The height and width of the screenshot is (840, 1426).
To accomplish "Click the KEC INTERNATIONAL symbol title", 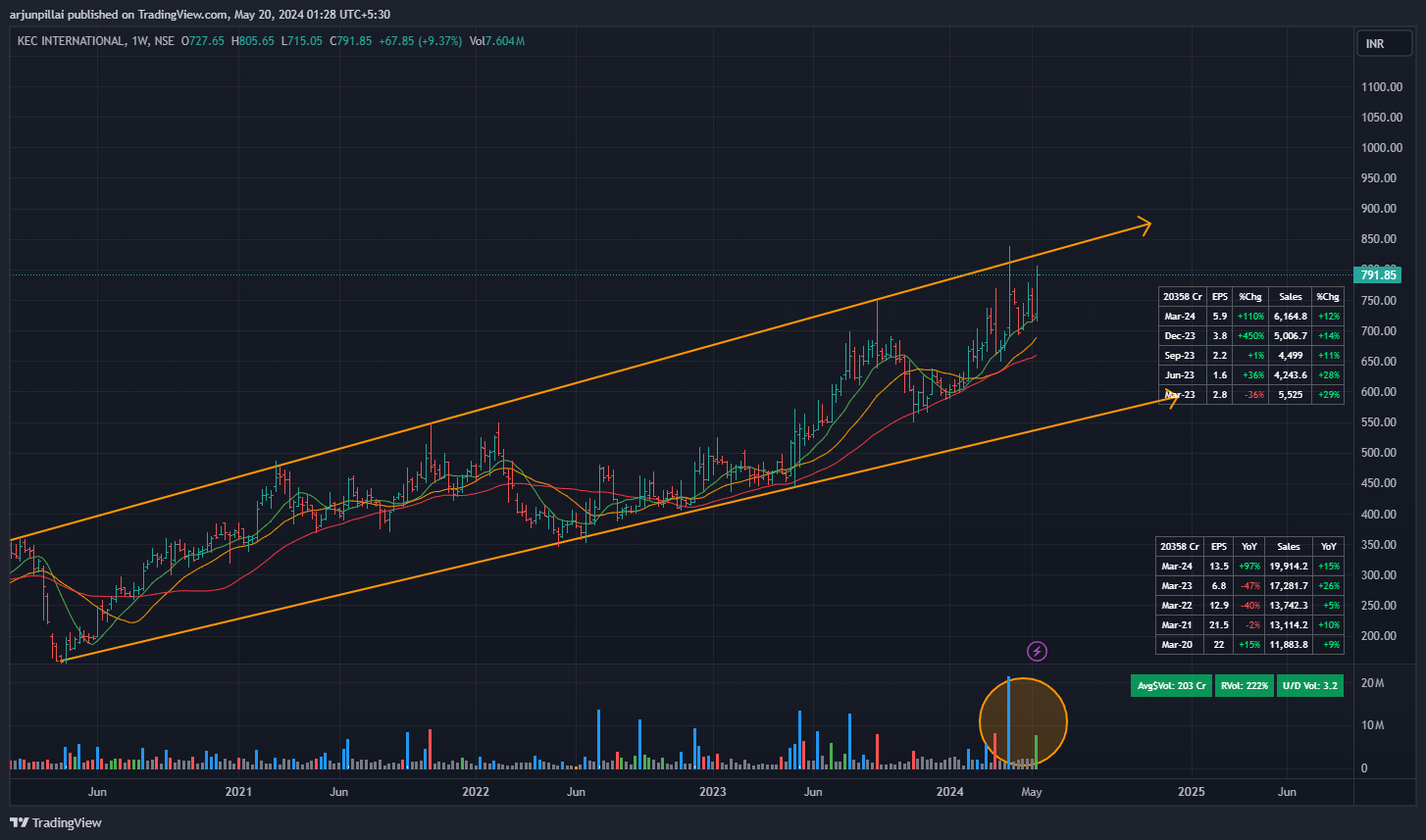I will pos(73,41).
